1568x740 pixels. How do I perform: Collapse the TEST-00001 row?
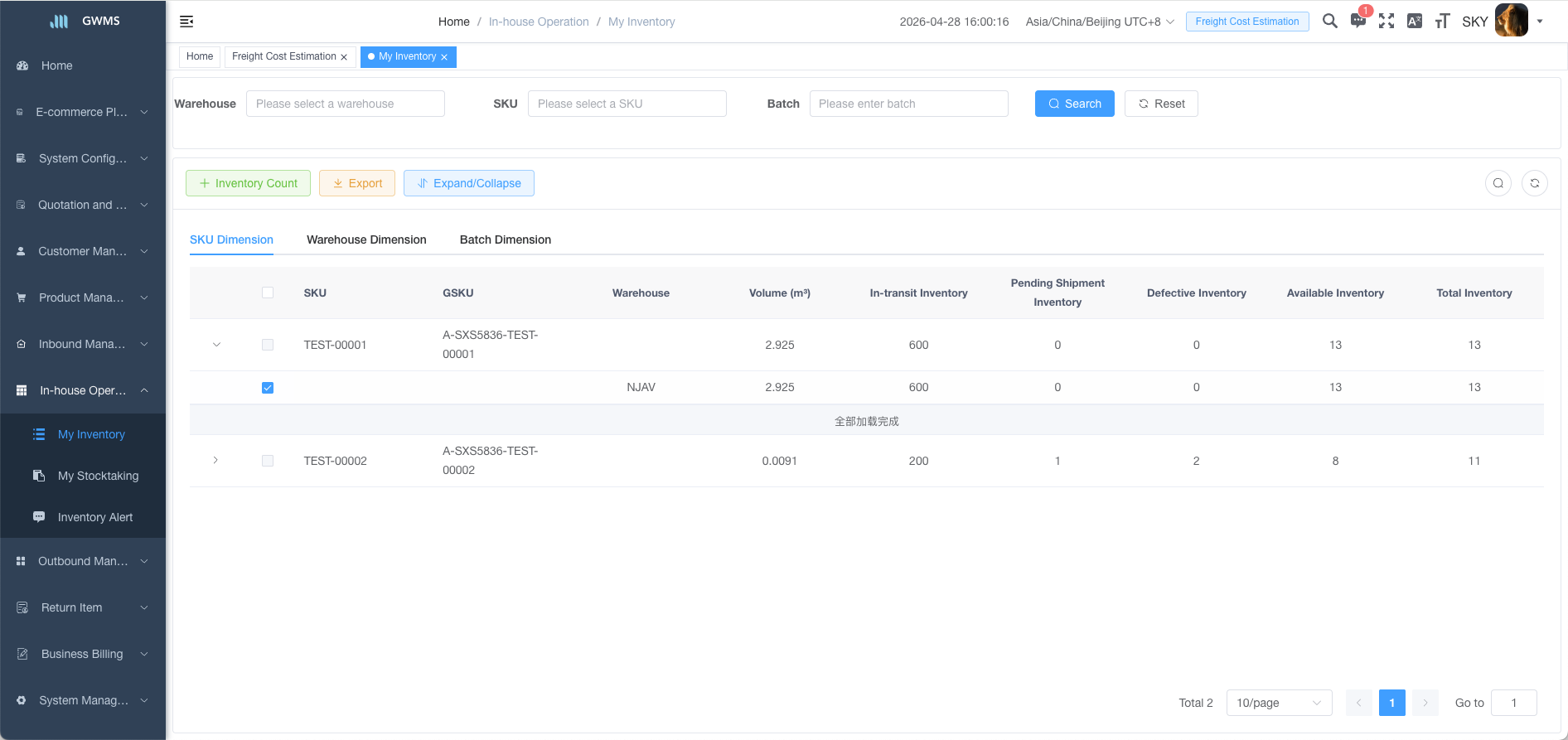[x=216, y=345]
